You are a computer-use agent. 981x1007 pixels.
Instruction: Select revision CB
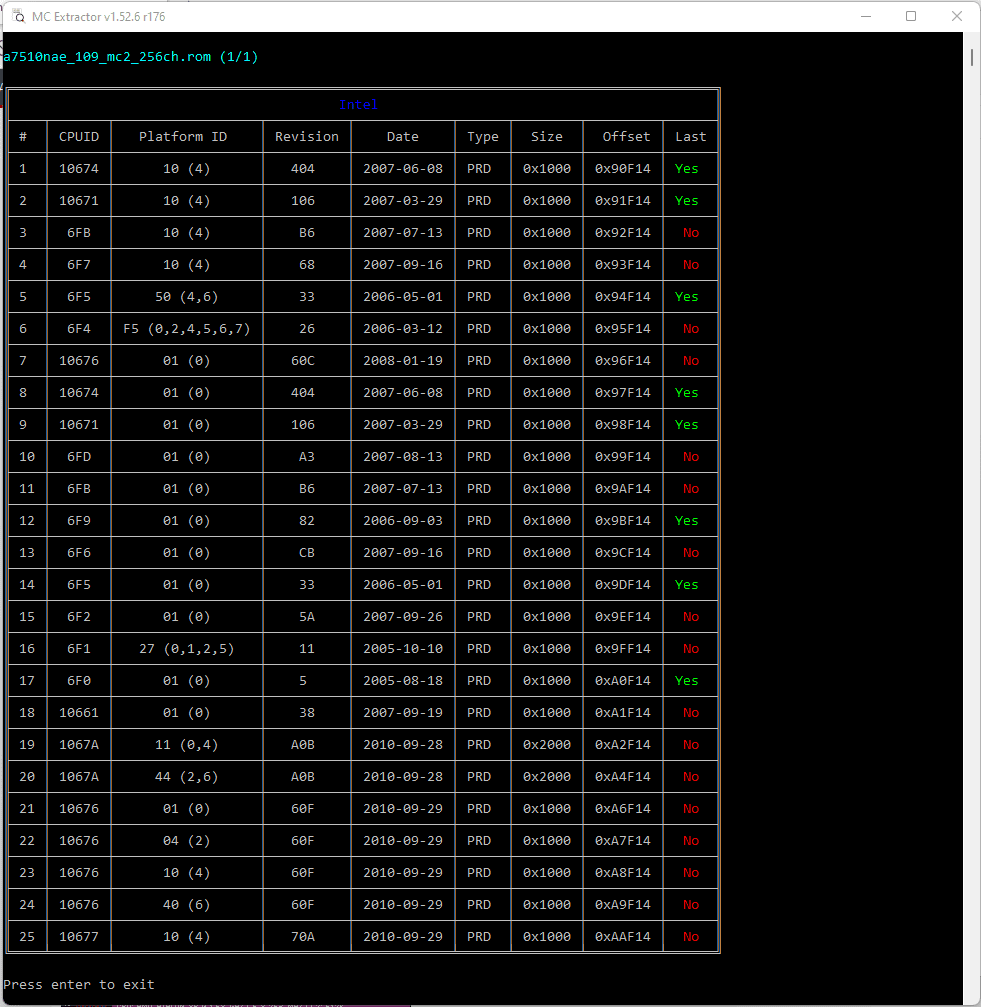click(307, 553)
